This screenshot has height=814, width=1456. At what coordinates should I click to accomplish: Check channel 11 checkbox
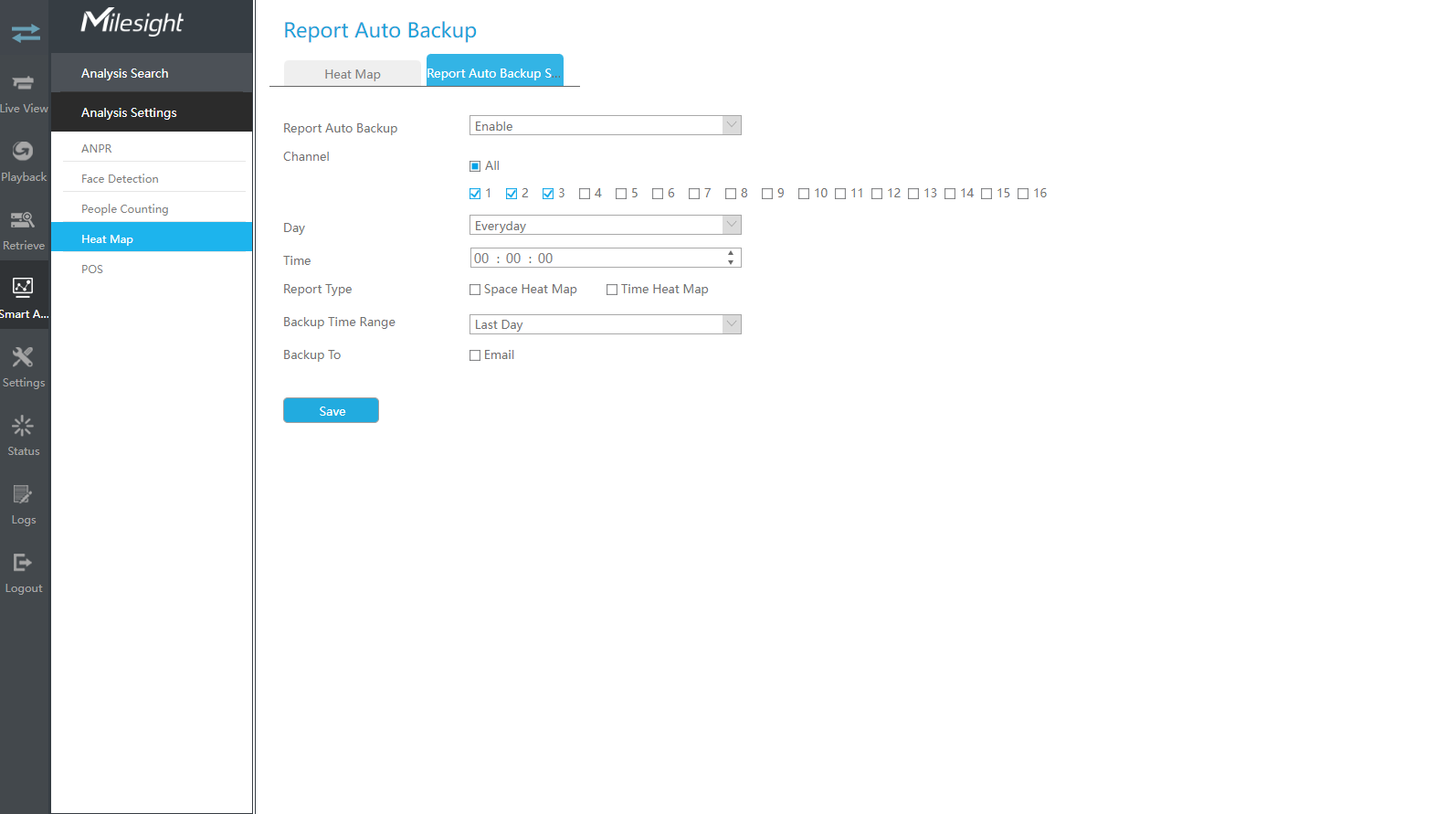click(840, 194)
